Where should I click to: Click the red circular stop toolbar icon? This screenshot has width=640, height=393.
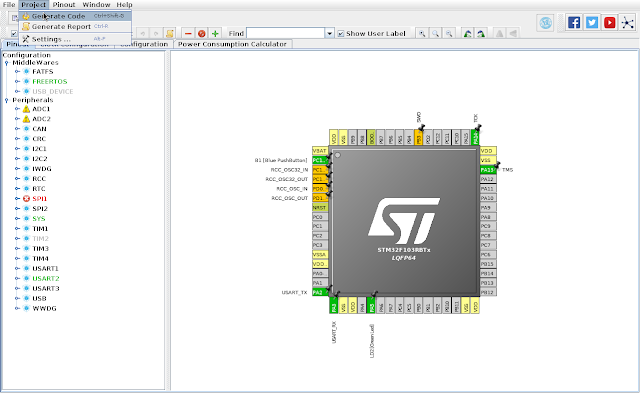tap(202, 33)
